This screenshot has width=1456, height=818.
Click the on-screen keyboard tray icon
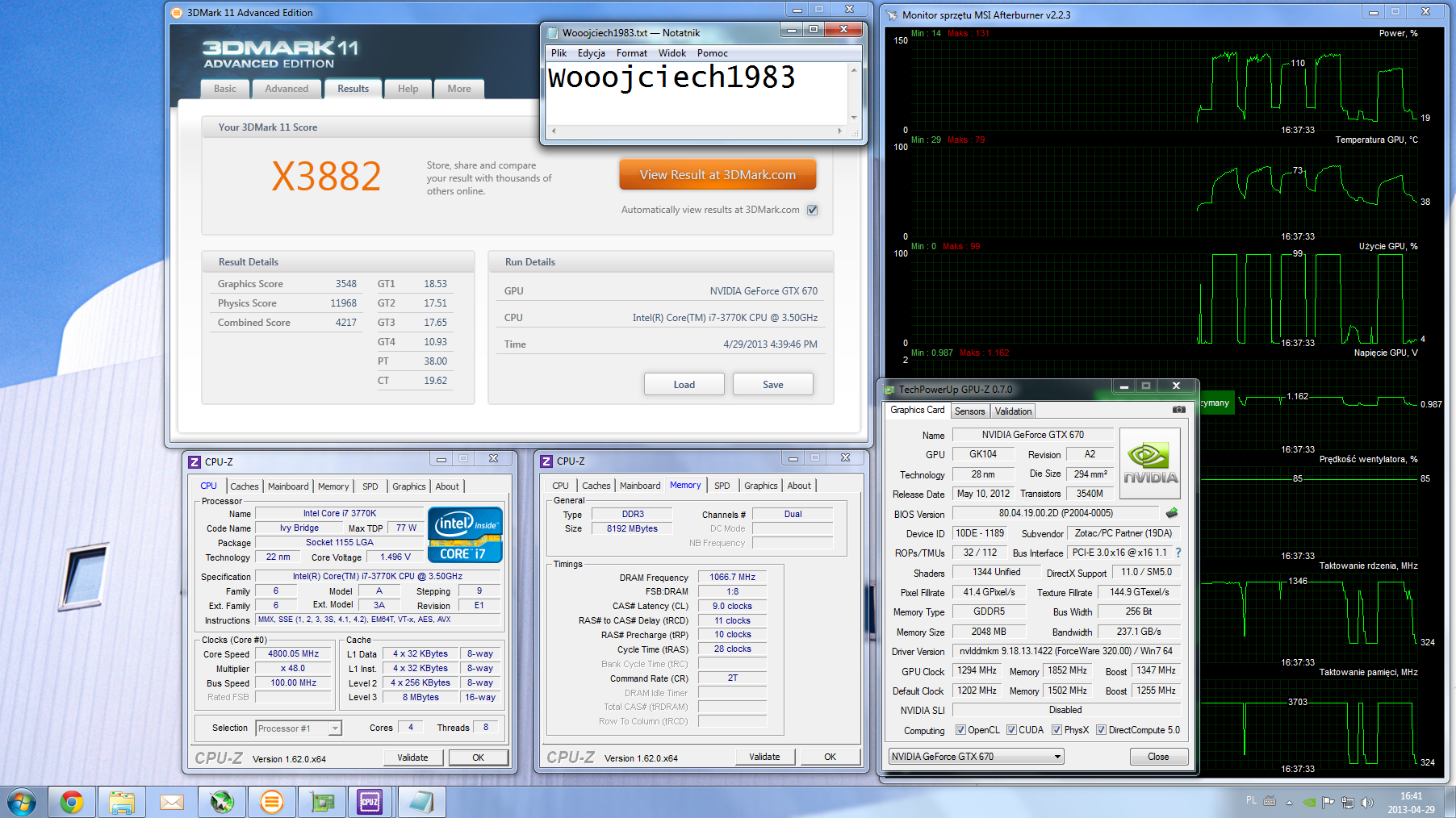(x=1270, y=801)
